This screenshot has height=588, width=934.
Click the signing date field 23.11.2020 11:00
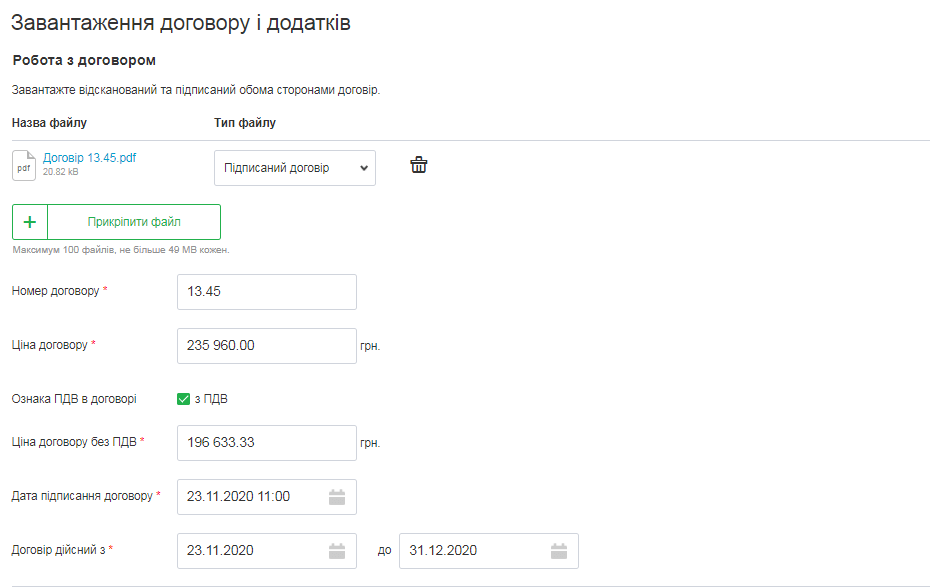(x=250, y=497)
